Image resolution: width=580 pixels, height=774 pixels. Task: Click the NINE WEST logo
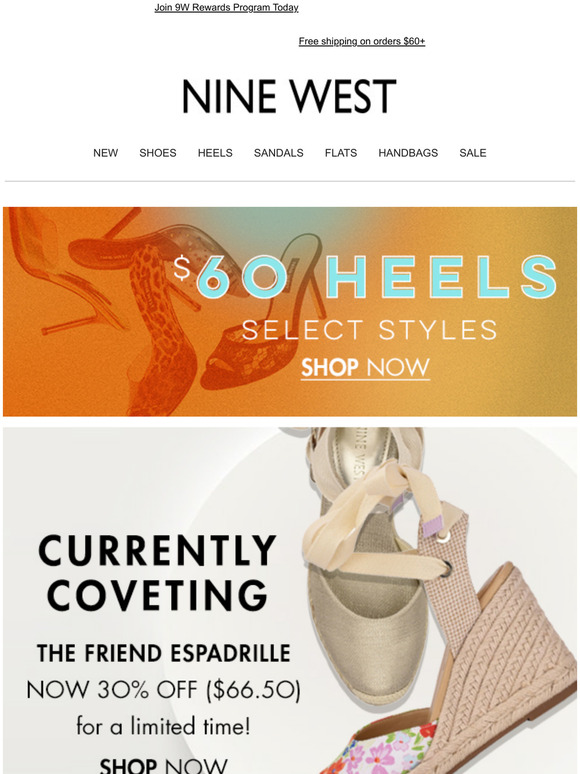pos(289,96)
